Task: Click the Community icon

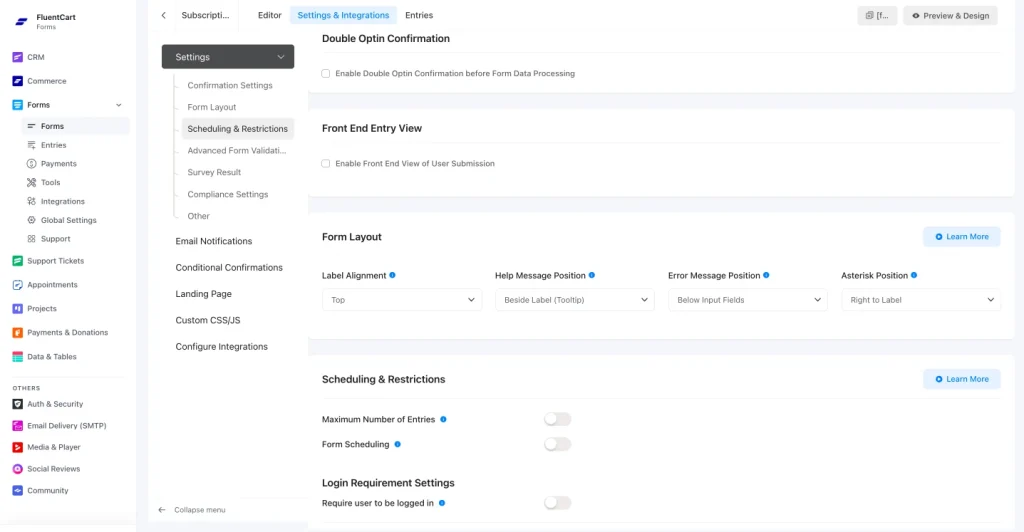Action: tap(18, 490)
